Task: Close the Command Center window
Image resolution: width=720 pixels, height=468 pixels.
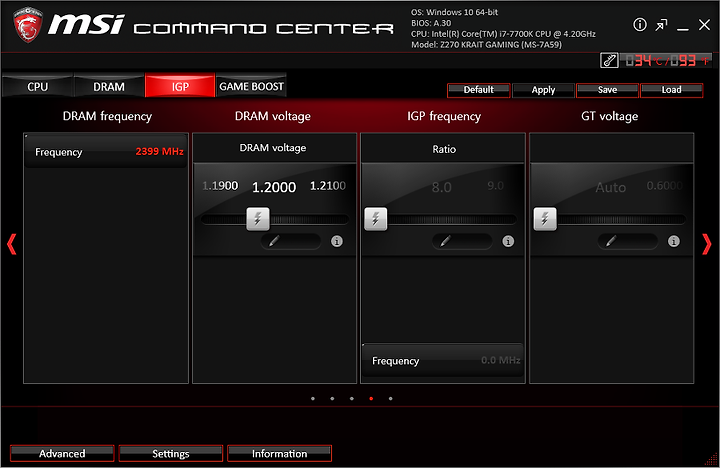Action: tap(704, 25)
